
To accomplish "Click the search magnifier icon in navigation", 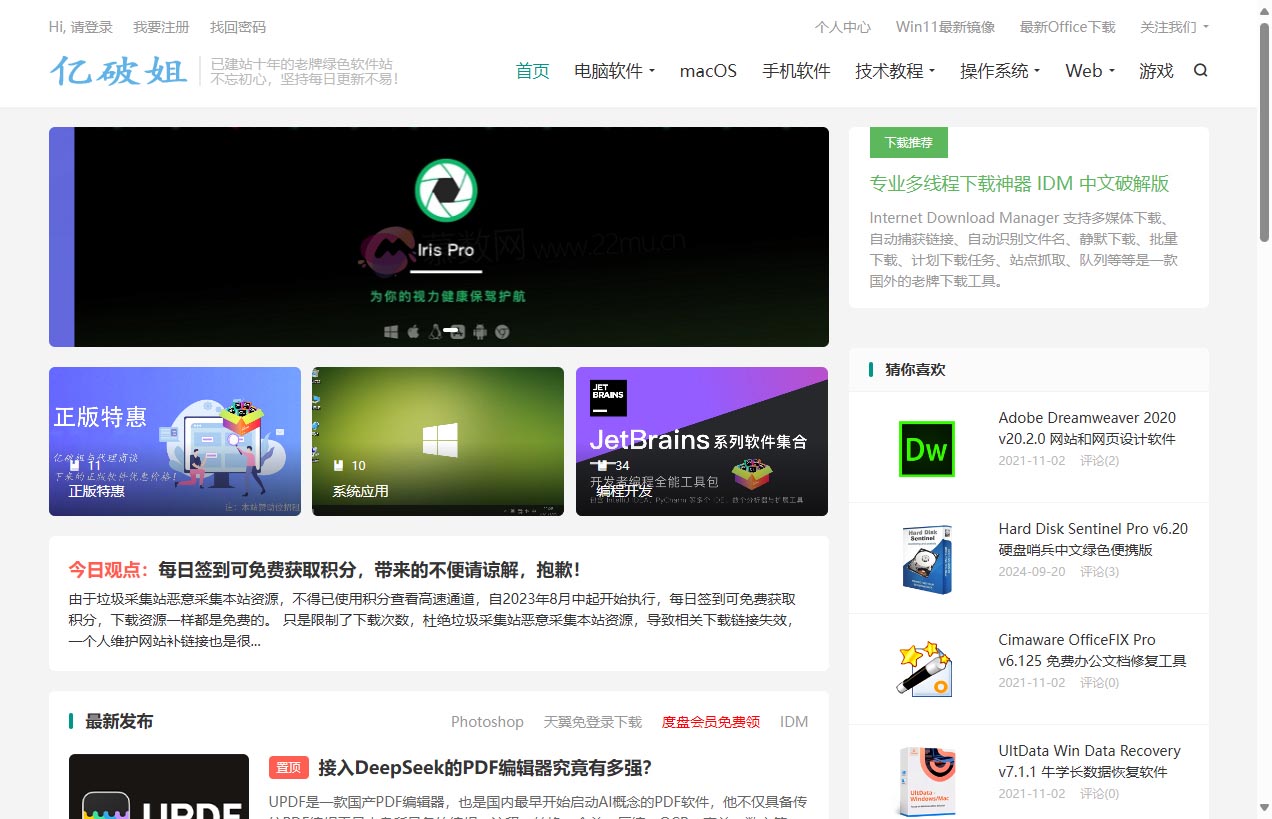I will pyautogui.click(x=1201, y=71).
